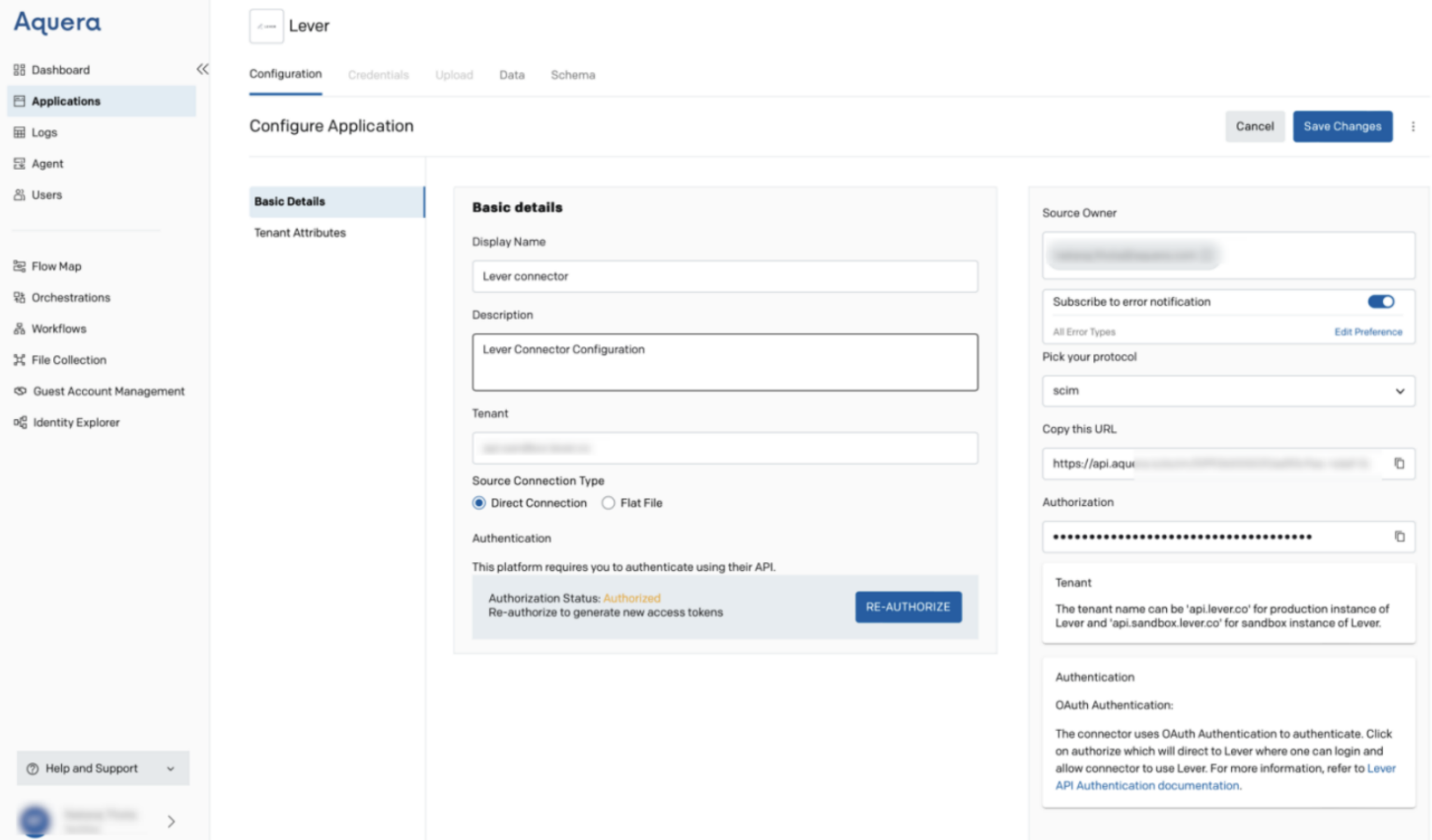Navigate to Orchestrations
The image size is (1432, 840).
coord(71,297)
